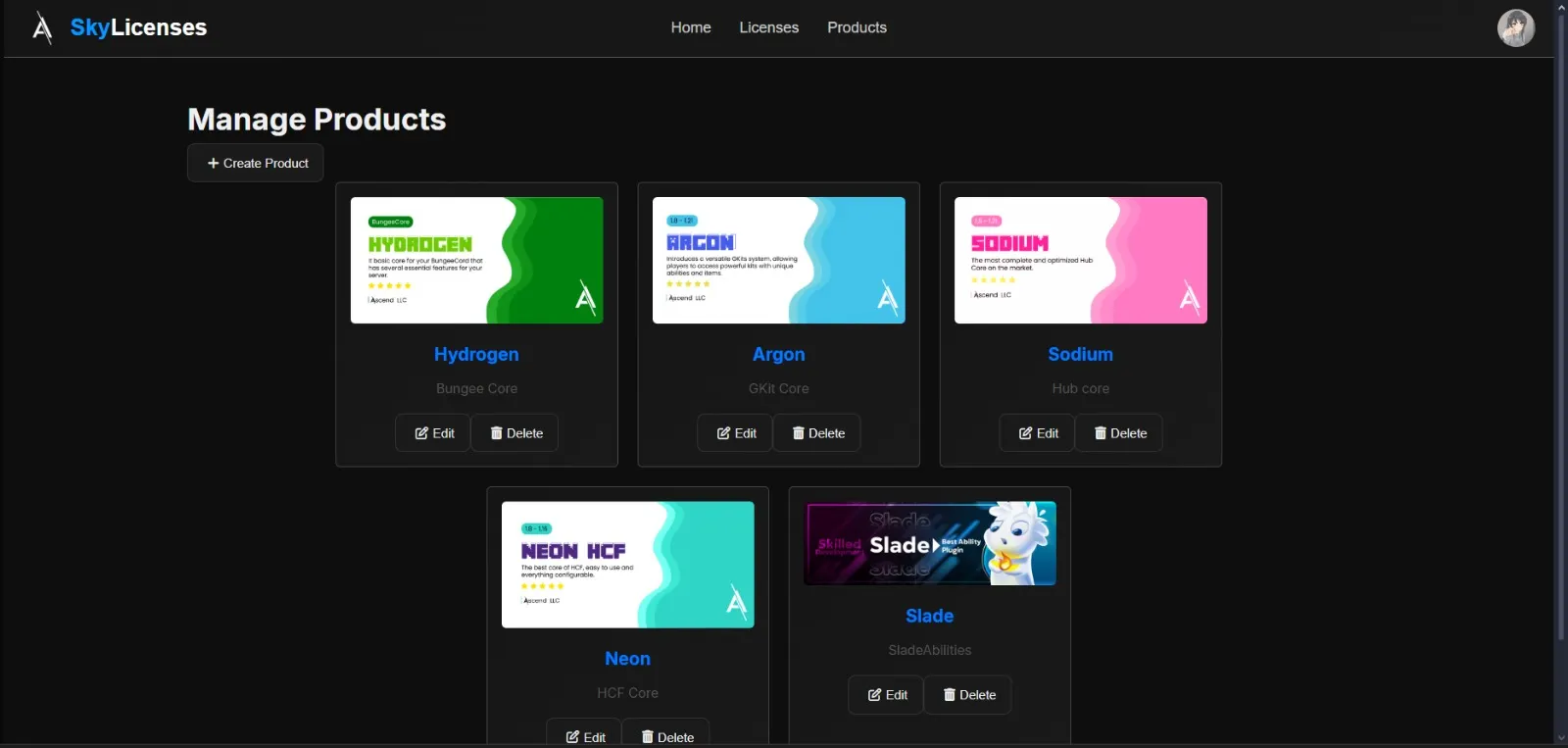
Task: Click the trash icon on Hydrogen's Delete
Action: tap(496, 433)
